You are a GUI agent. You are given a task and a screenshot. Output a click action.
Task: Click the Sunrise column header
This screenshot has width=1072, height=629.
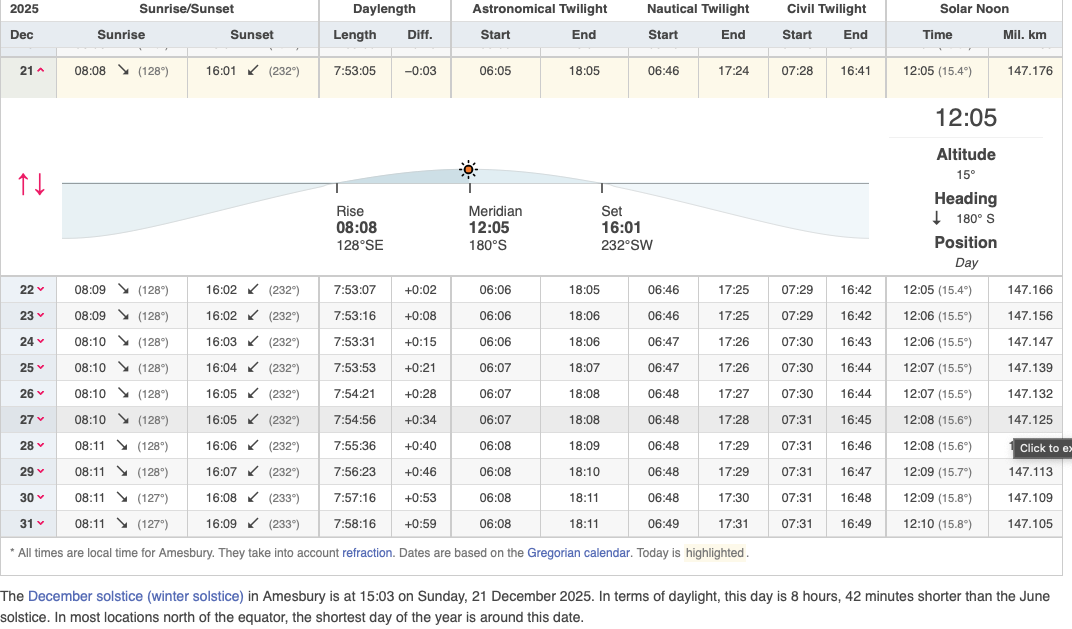pos(121,35)
